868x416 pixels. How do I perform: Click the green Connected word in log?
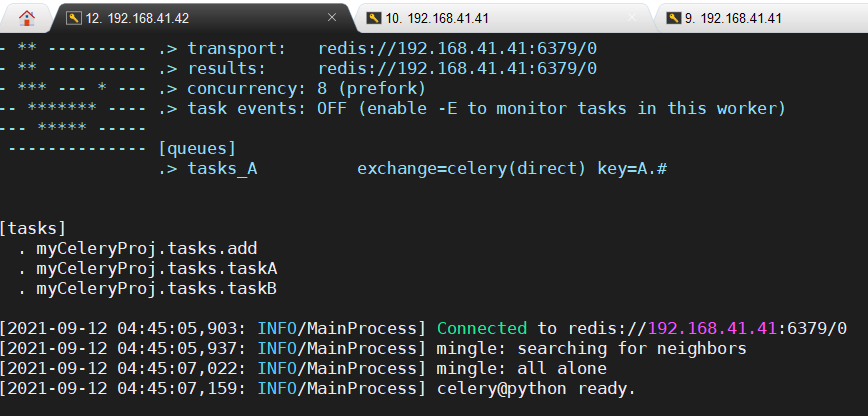pos(481,328)
